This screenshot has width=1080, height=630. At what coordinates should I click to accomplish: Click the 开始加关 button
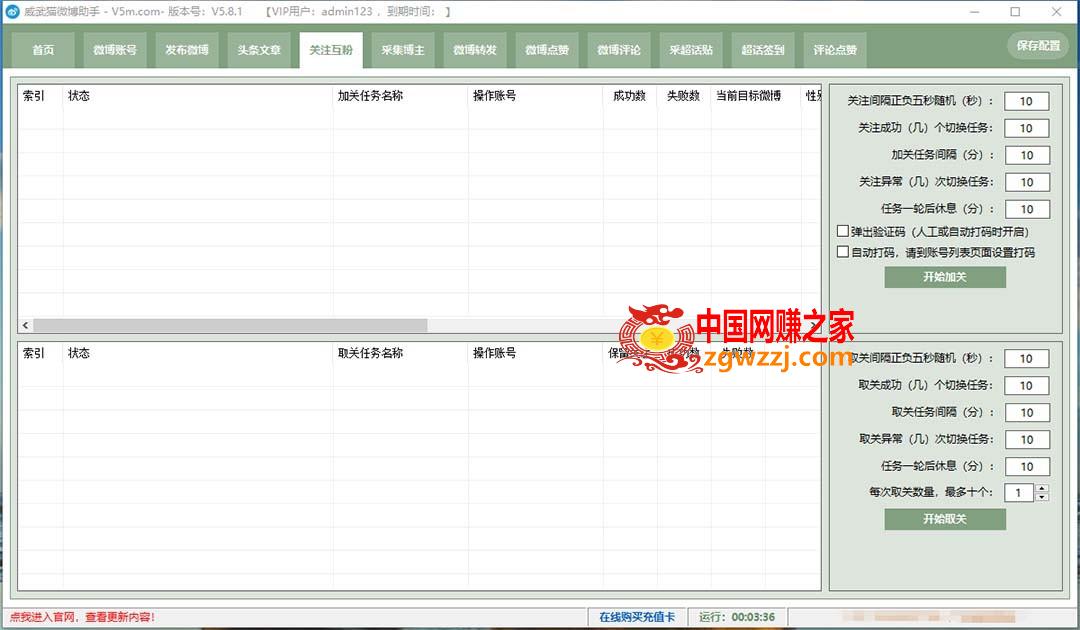pos(945,277)
